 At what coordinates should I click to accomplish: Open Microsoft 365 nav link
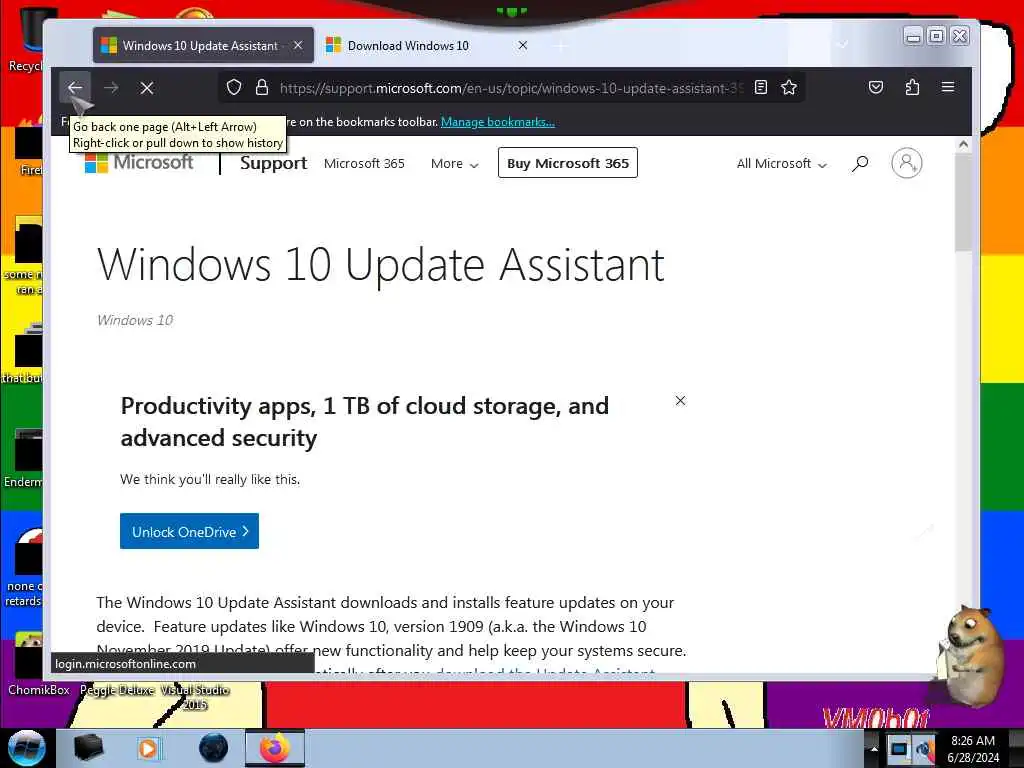(x=364, y=163)
